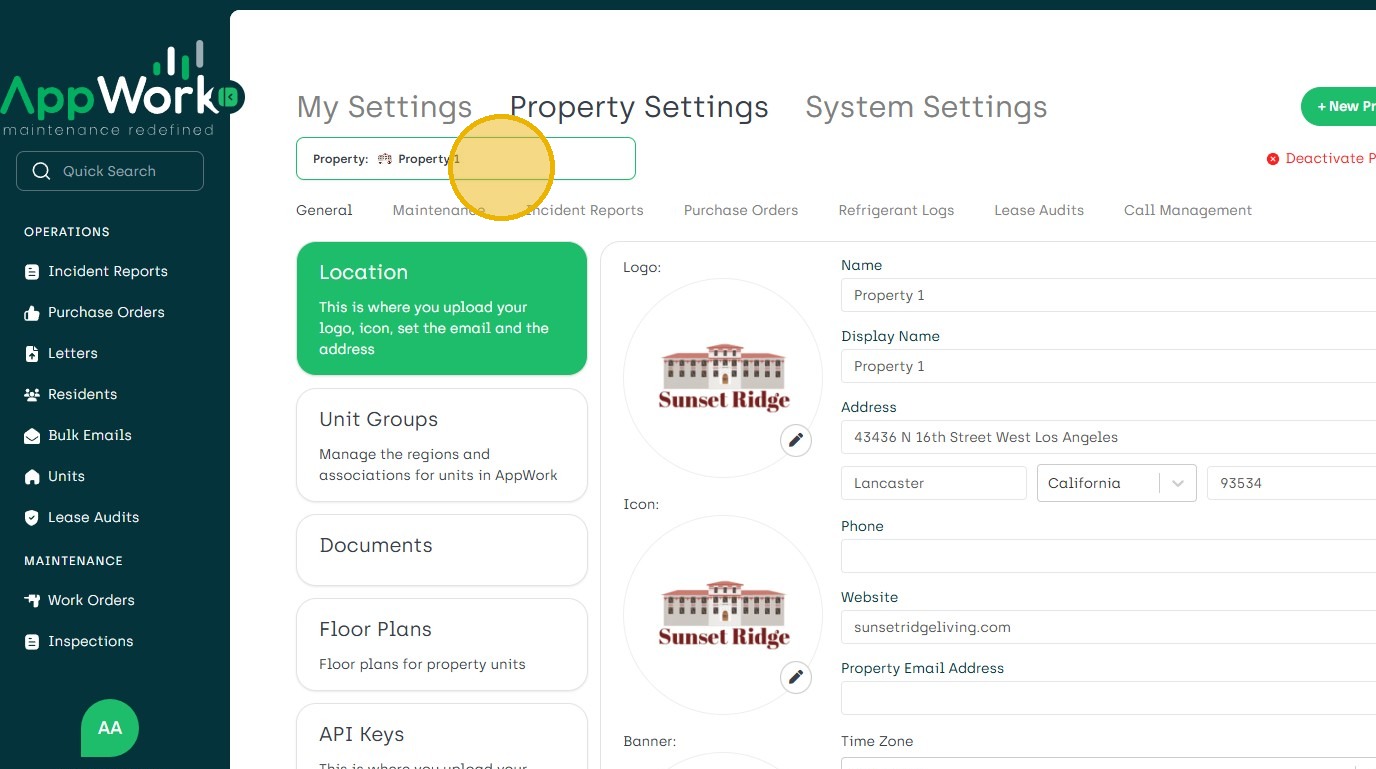
Task: Select the Call Management sub-tab
Action: pyautogui.click(x=1188, y=210)
